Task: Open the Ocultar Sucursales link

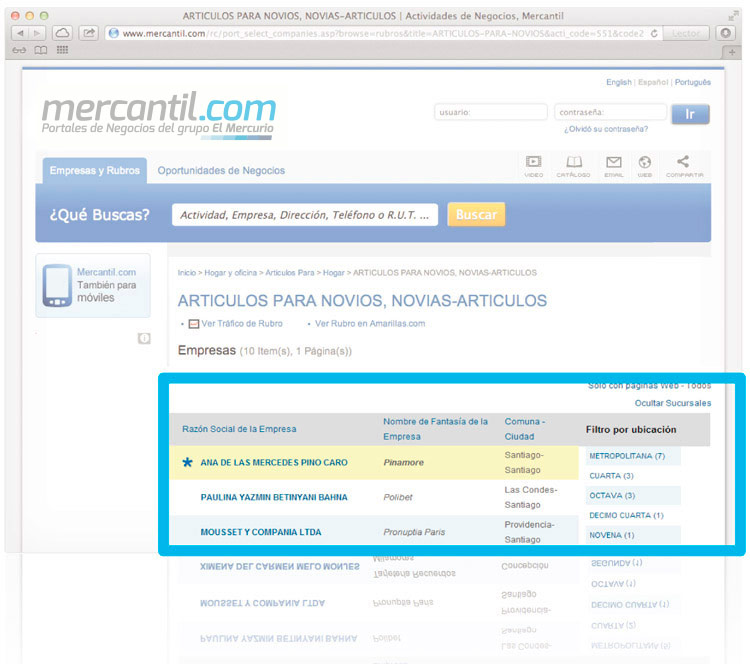Action: pyautogui.click(x=673, y=403)
